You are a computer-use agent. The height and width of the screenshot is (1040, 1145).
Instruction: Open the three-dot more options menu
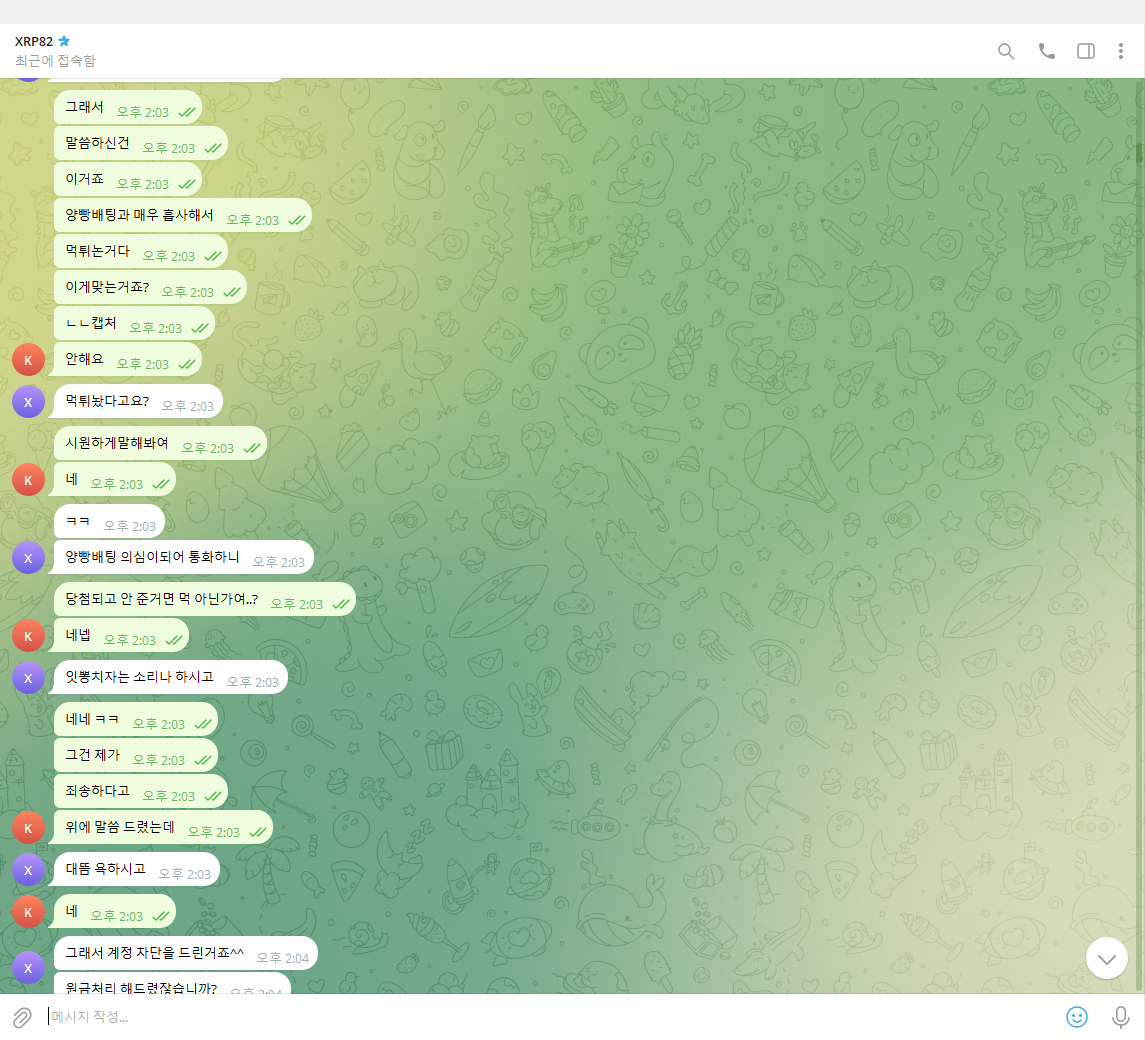click(x=1121, y=51)
